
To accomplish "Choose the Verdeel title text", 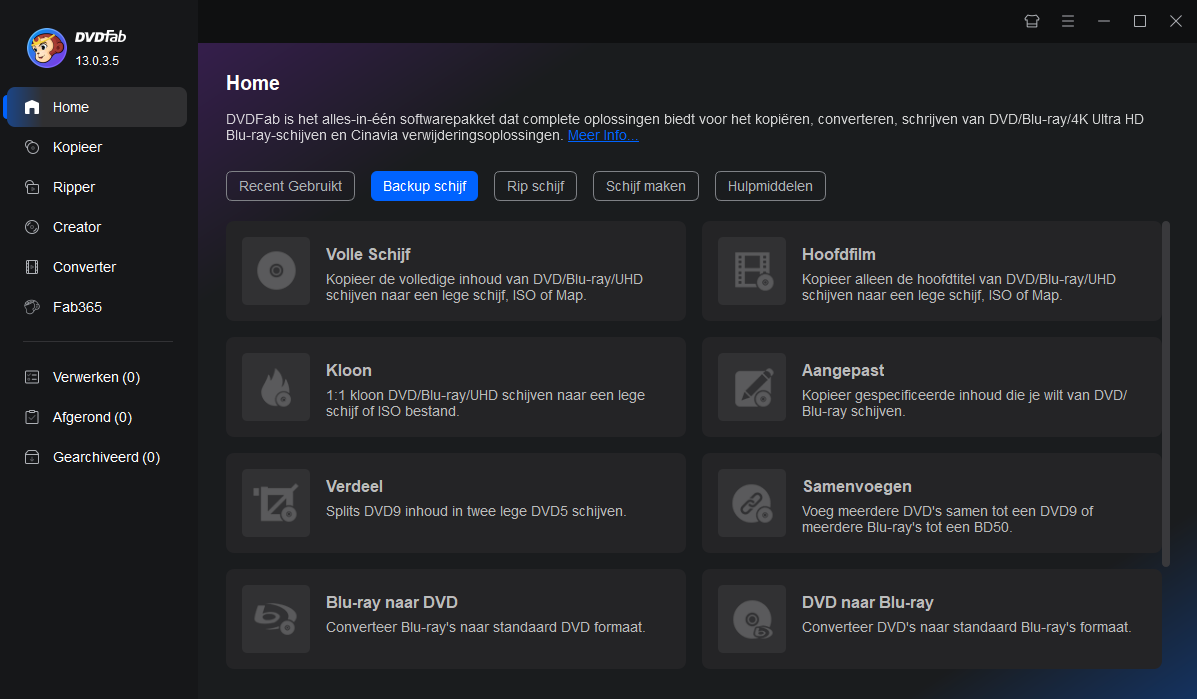I will [354, 486].
